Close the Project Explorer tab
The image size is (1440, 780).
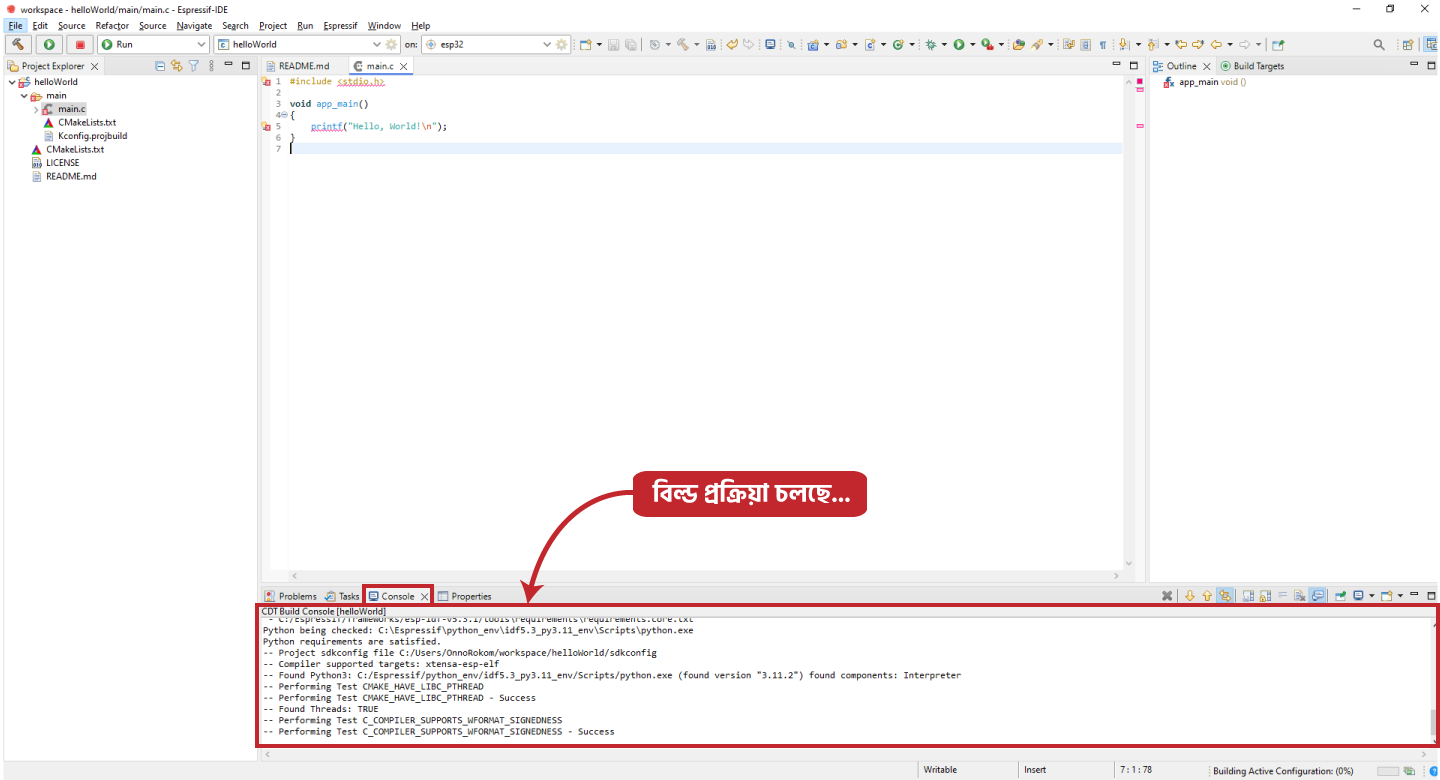(94, 67)
